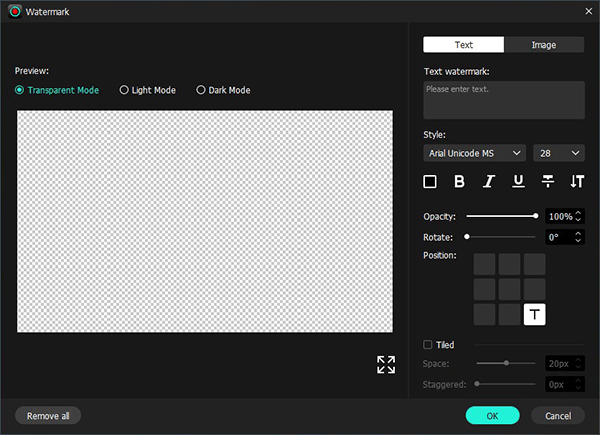Toggle underline text style
Image resolution: width=600 pixels, height=435 pixels.
pos(518,181)
